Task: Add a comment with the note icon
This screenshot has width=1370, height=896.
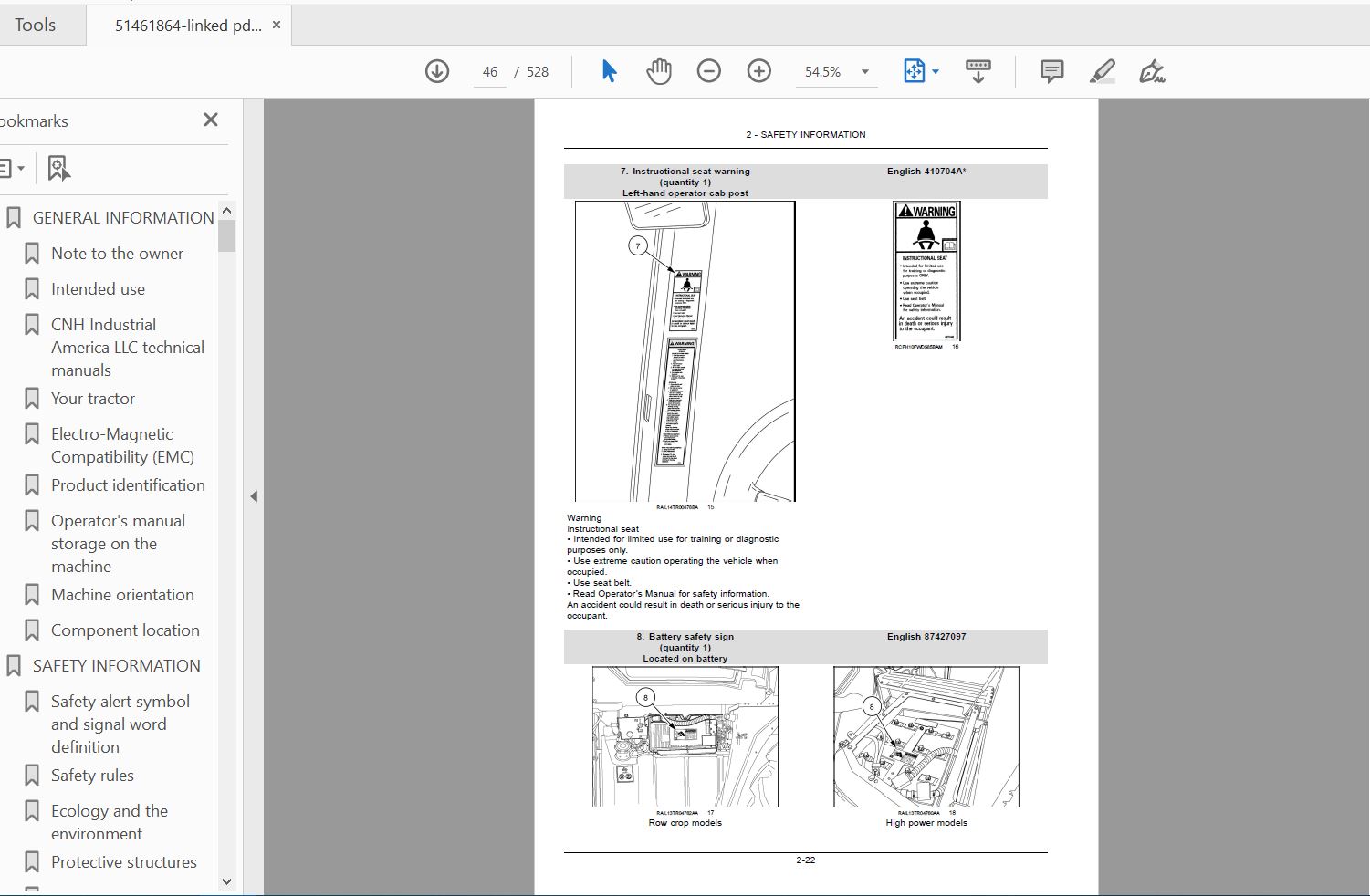Action: [1051, 71]
